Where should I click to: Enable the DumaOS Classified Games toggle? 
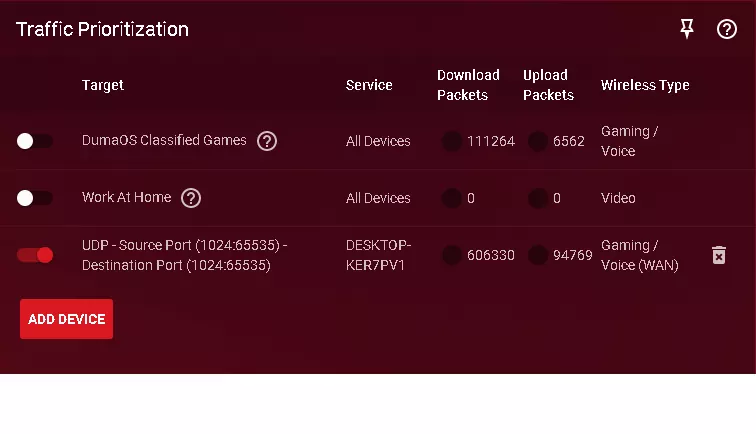[35, 141]
